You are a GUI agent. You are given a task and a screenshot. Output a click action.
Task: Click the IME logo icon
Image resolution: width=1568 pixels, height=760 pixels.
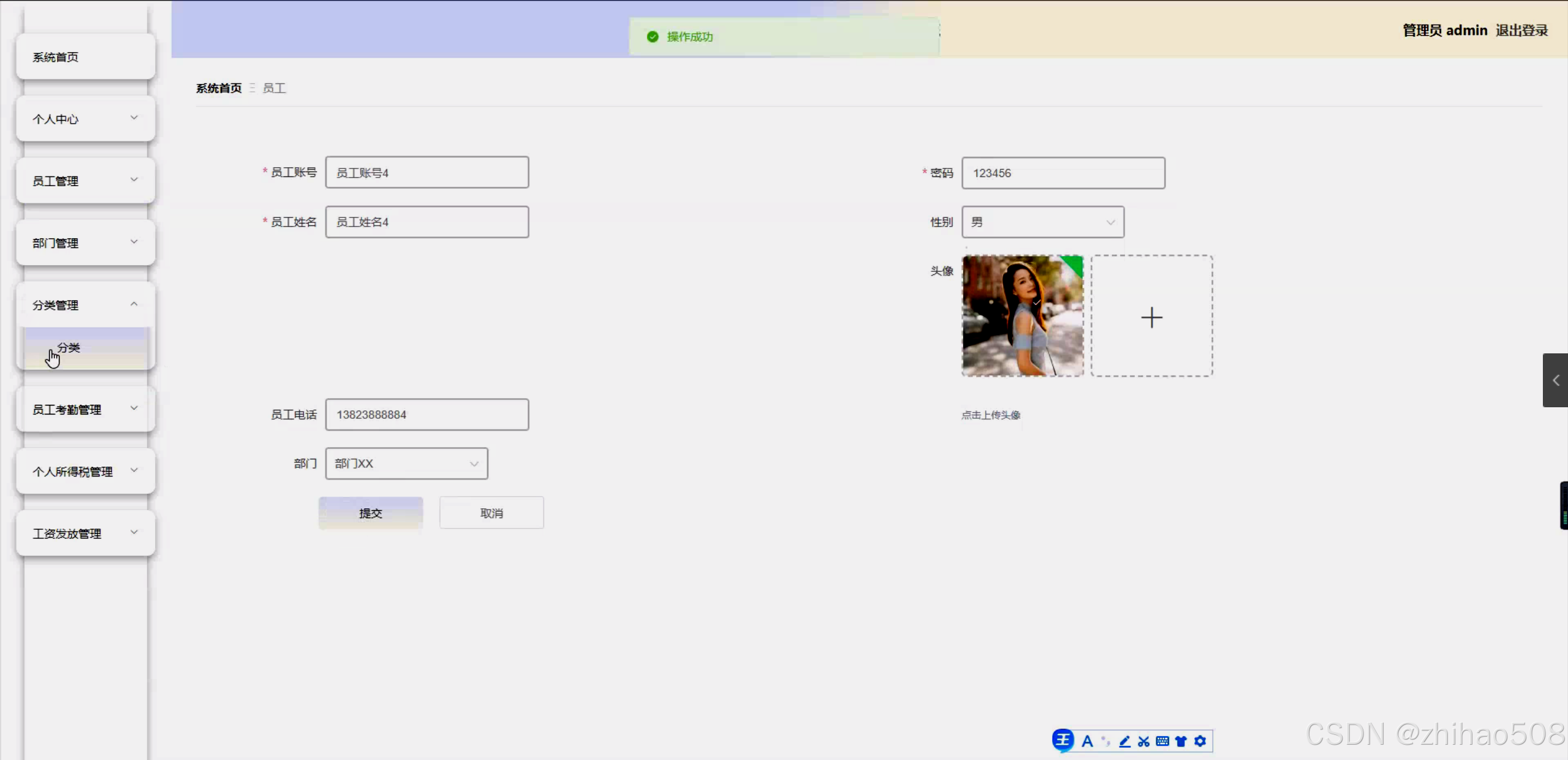[x=1063, y=740]
